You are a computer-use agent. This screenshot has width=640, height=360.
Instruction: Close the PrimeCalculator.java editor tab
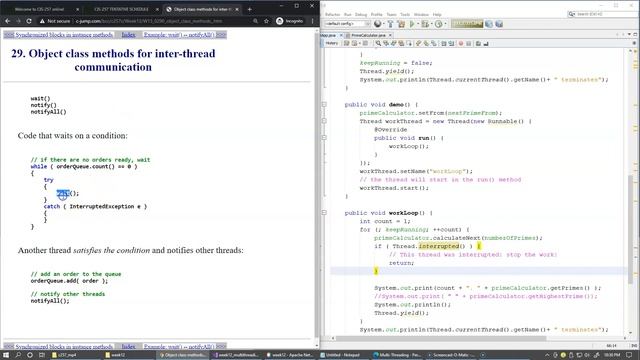[x=391, y=36]
